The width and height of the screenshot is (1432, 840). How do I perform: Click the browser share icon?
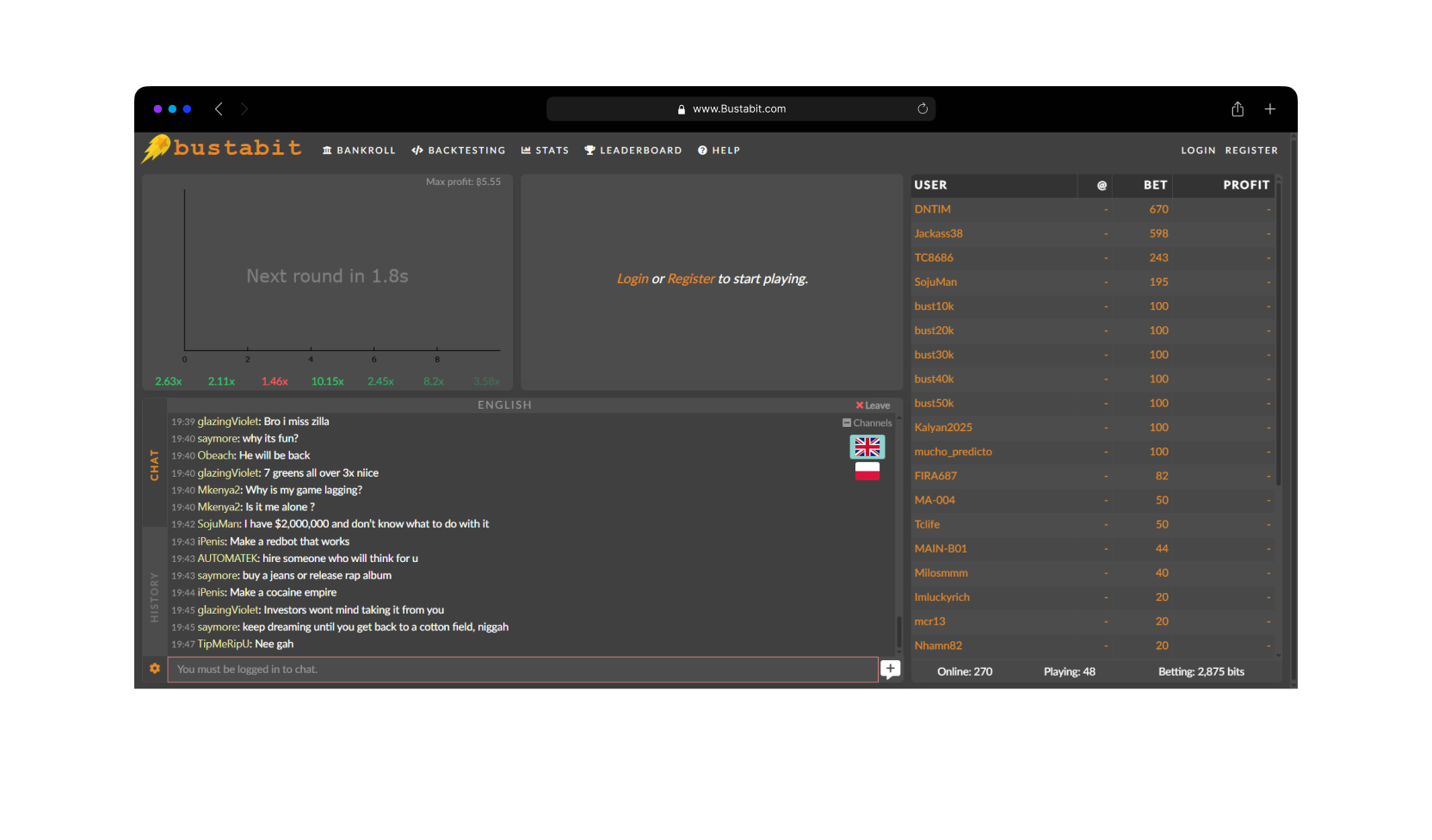pyautogui.click(x=1238, y=109)
